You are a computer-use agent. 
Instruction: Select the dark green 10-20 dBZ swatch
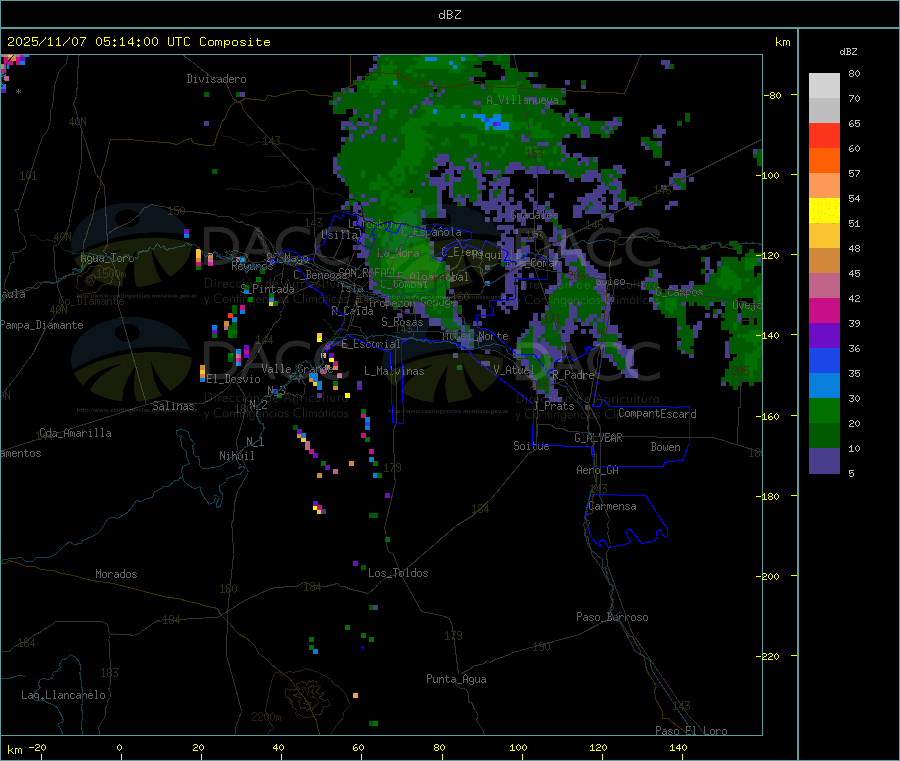pyautogui.click(x=824, y=436)
